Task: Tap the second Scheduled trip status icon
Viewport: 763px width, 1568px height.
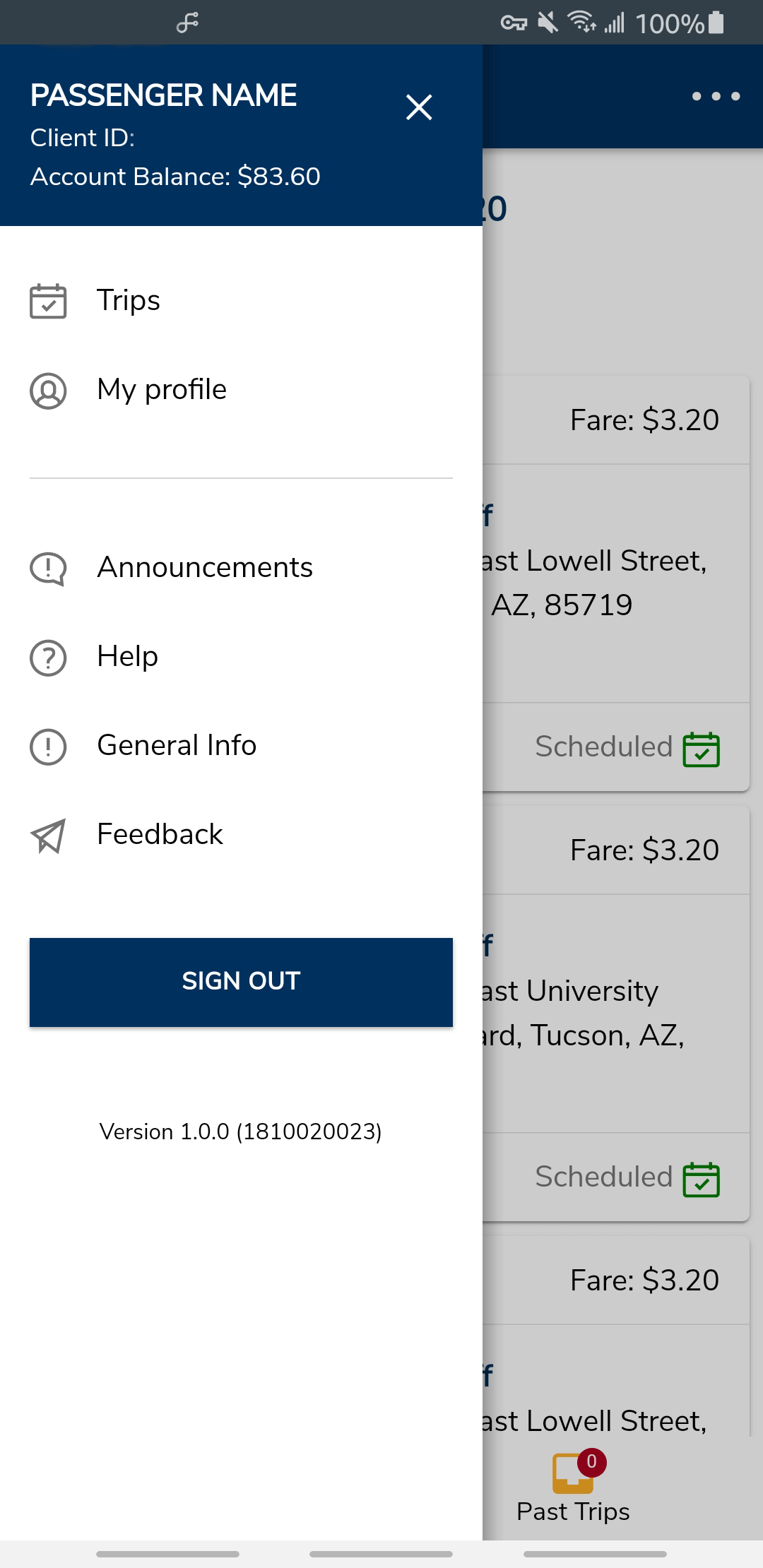Action: 701,1179
